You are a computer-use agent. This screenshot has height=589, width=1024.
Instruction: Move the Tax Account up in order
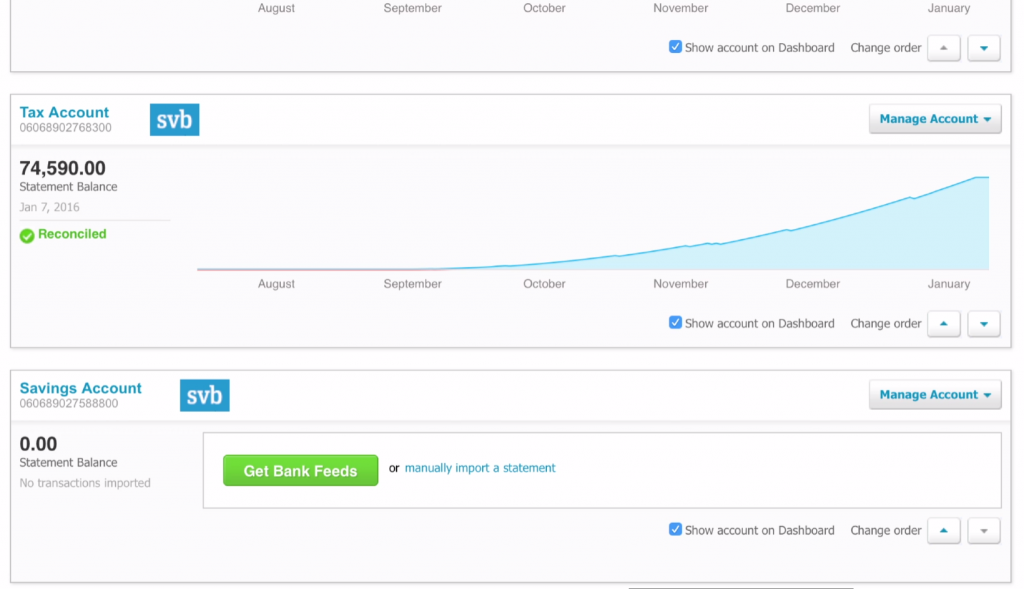point(944,324)
